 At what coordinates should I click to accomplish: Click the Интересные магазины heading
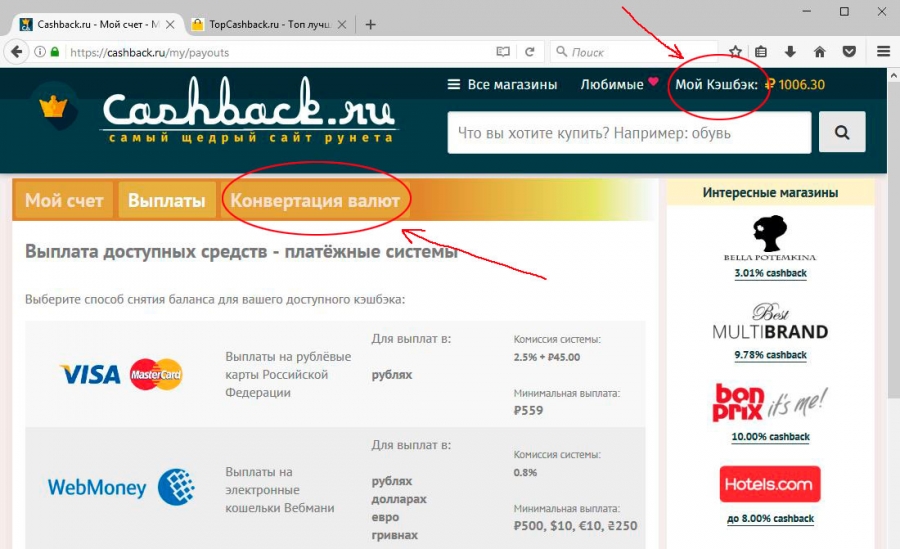[x=770, y=192]
